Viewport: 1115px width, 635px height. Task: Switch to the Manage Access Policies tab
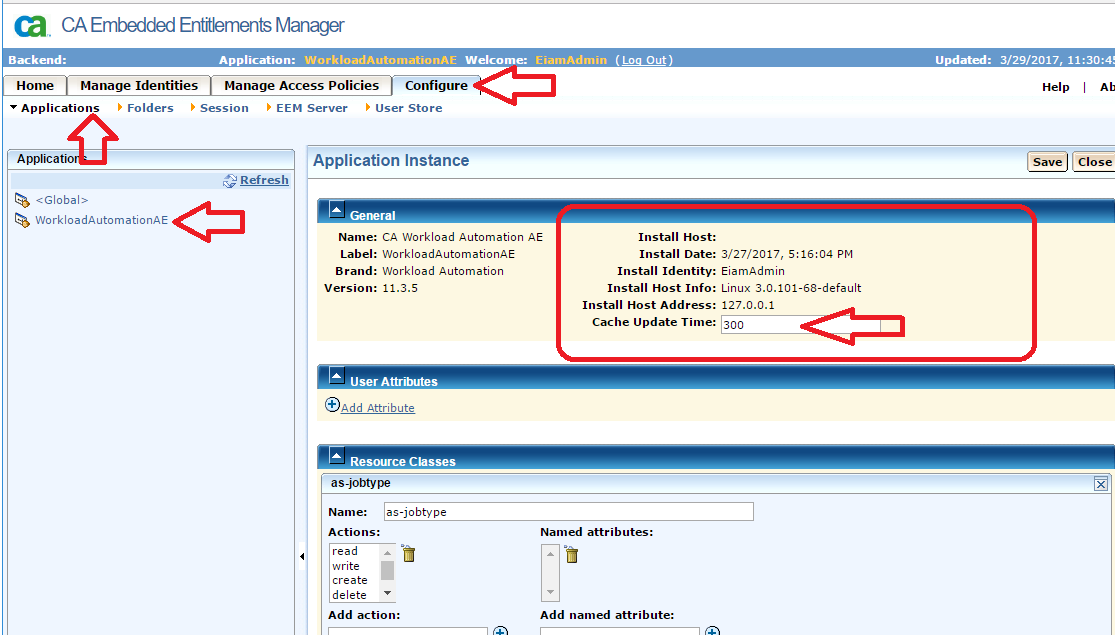click(301, 85)
